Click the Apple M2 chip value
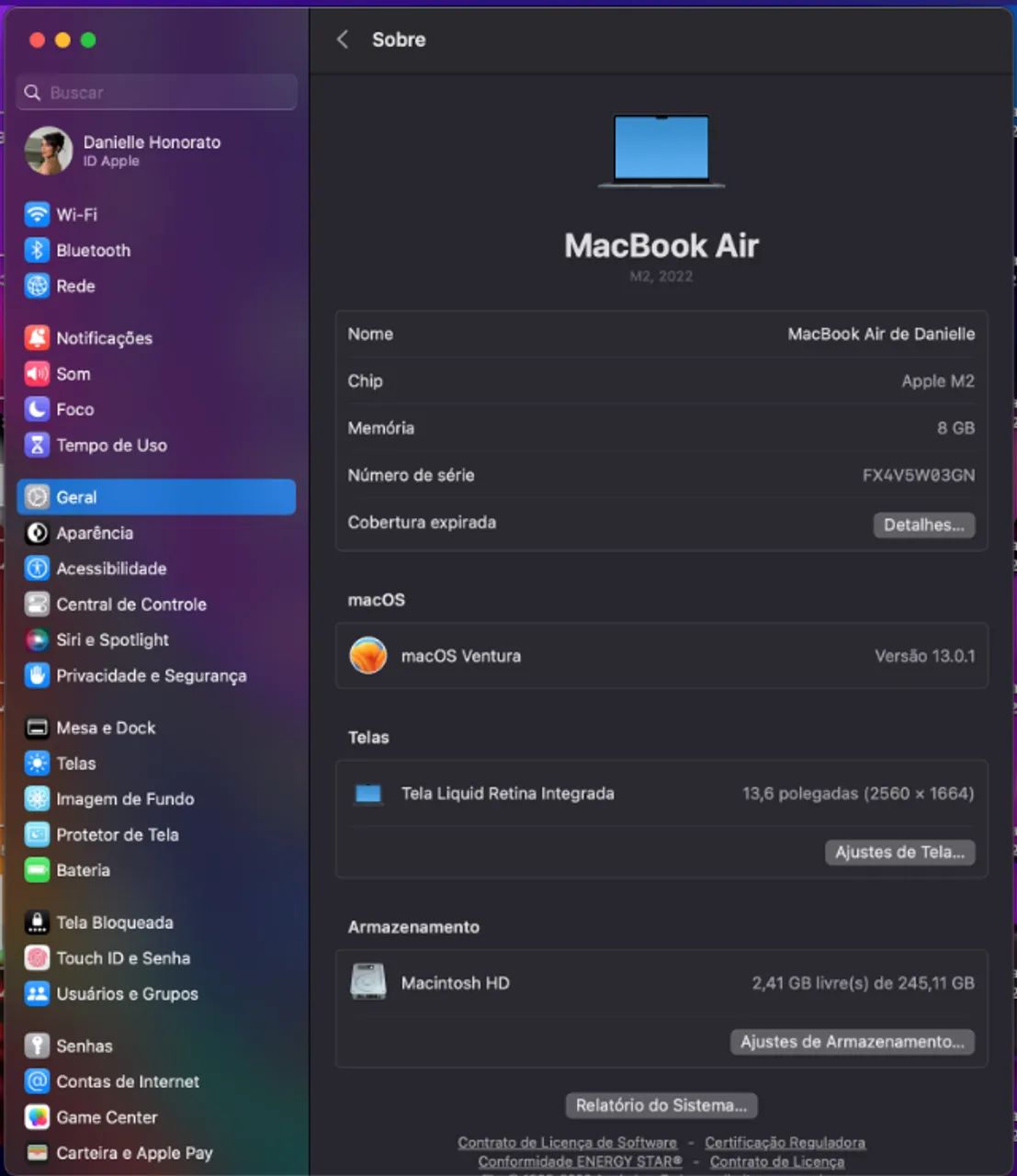 pos(938,381)
